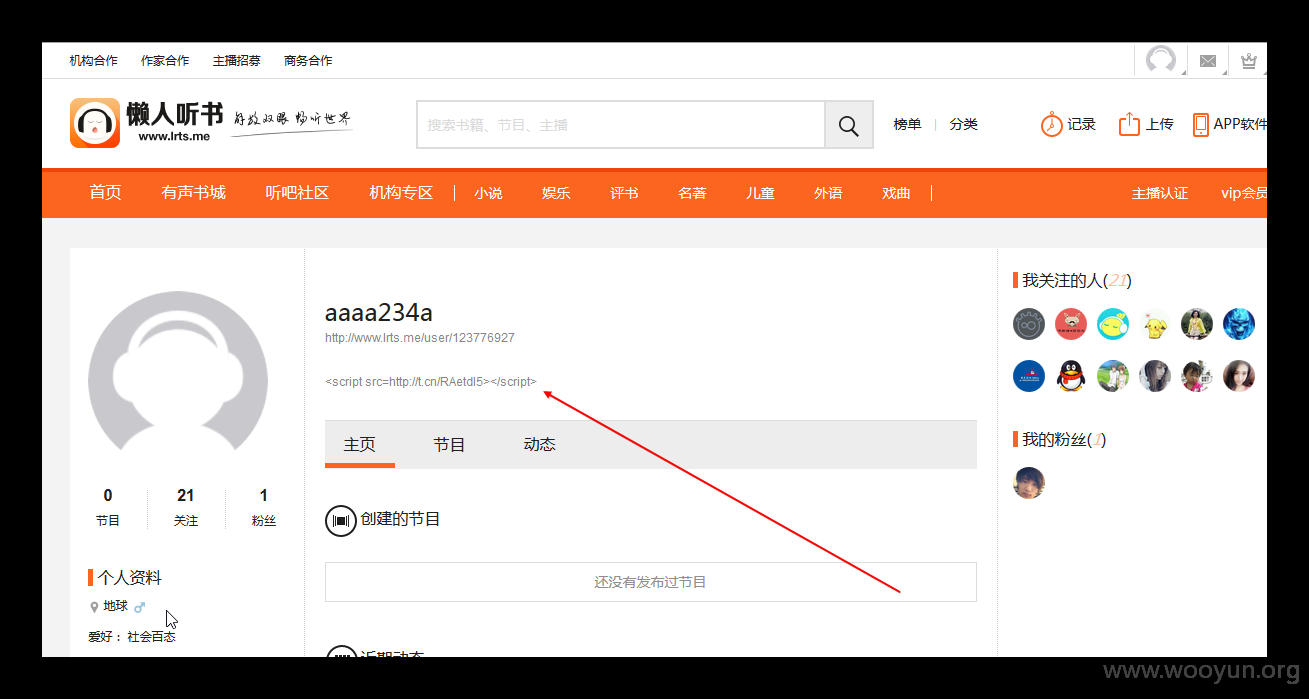The width and height of the screenshot is (1309, 699).
Task: Open the blue flaming skull followed avatar
Action: [1239, 324]
